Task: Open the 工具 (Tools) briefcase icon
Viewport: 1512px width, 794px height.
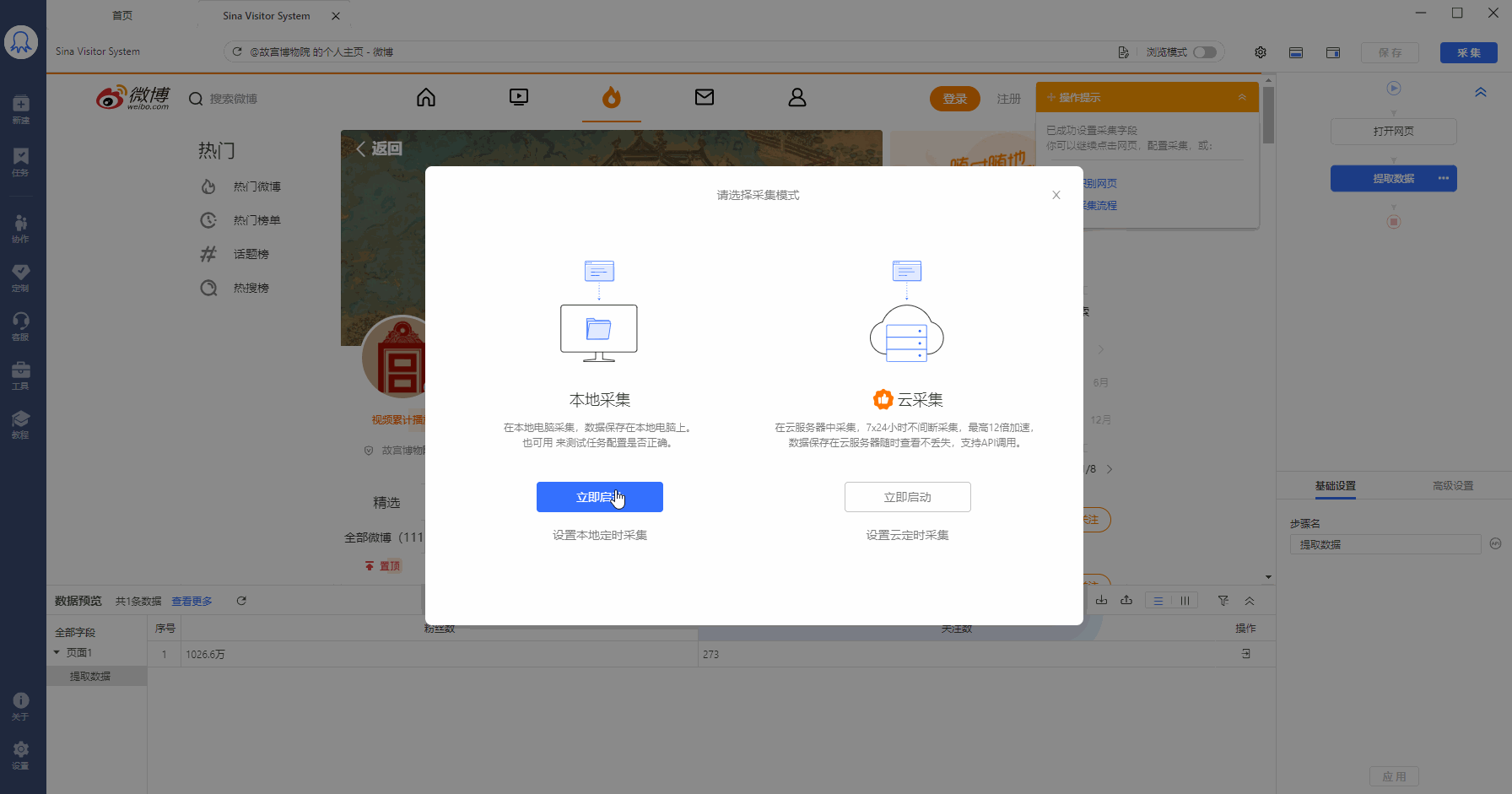Action: click(x=21, y=375)
